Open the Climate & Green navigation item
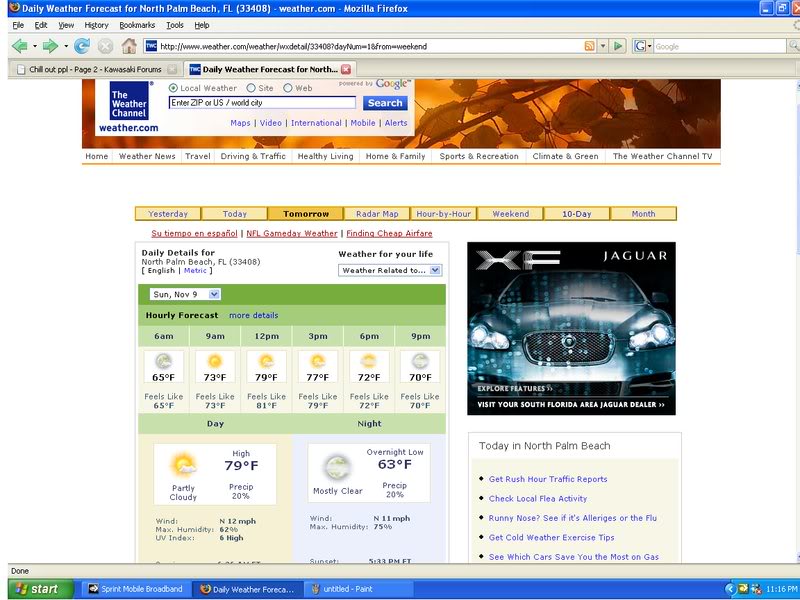Image resolution: width=800 pixels, height=600 pixels. point(565,156)
